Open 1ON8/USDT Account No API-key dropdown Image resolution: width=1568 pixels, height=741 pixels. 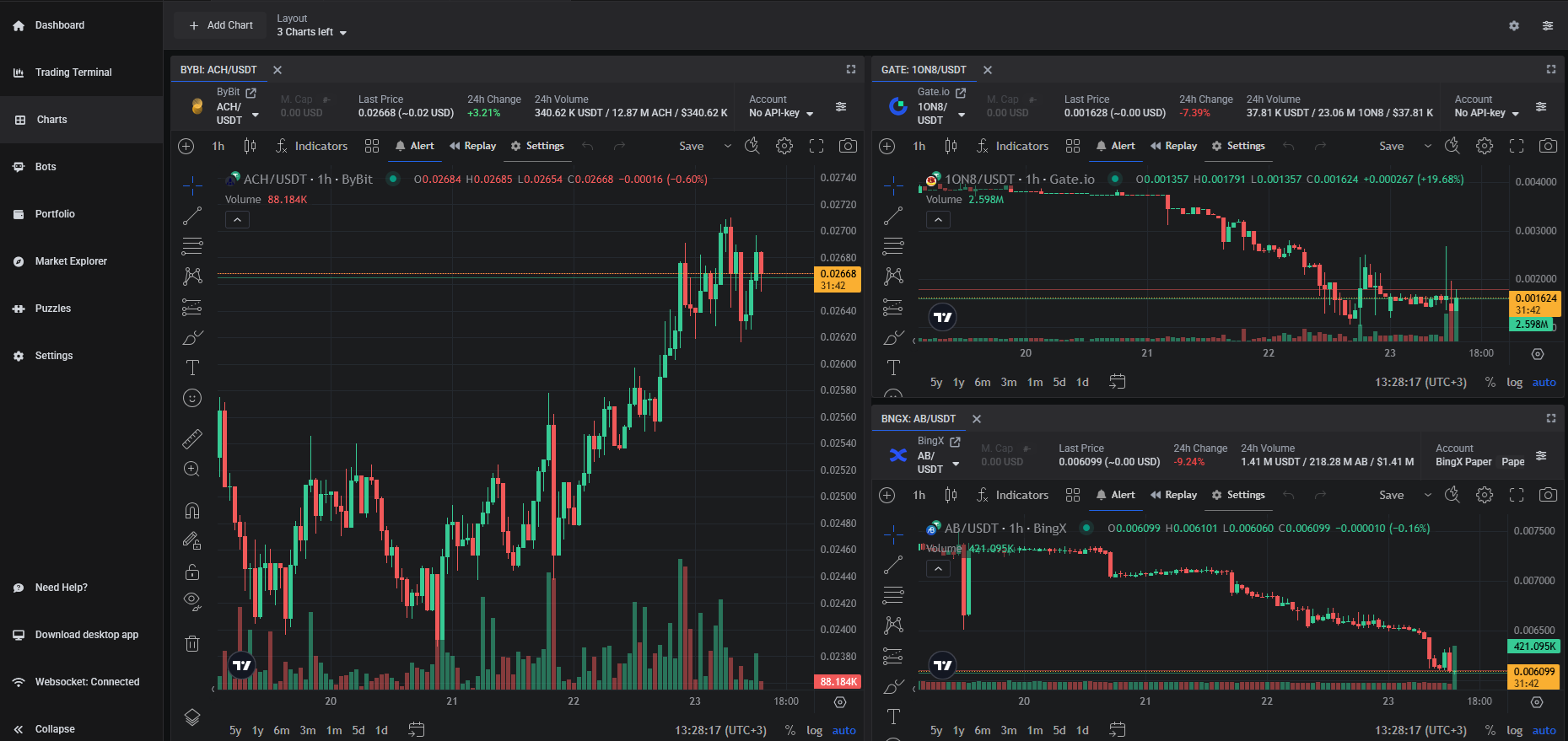click(1487, 113)
